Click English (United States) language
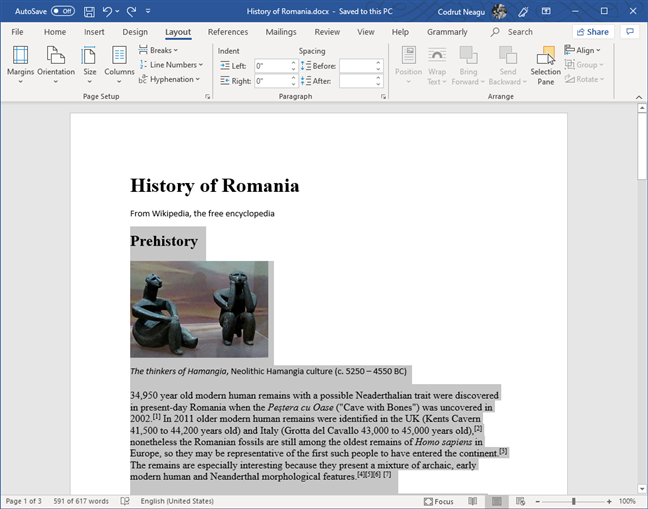Viewport: 648px width, 509px height. pos(177,501)
